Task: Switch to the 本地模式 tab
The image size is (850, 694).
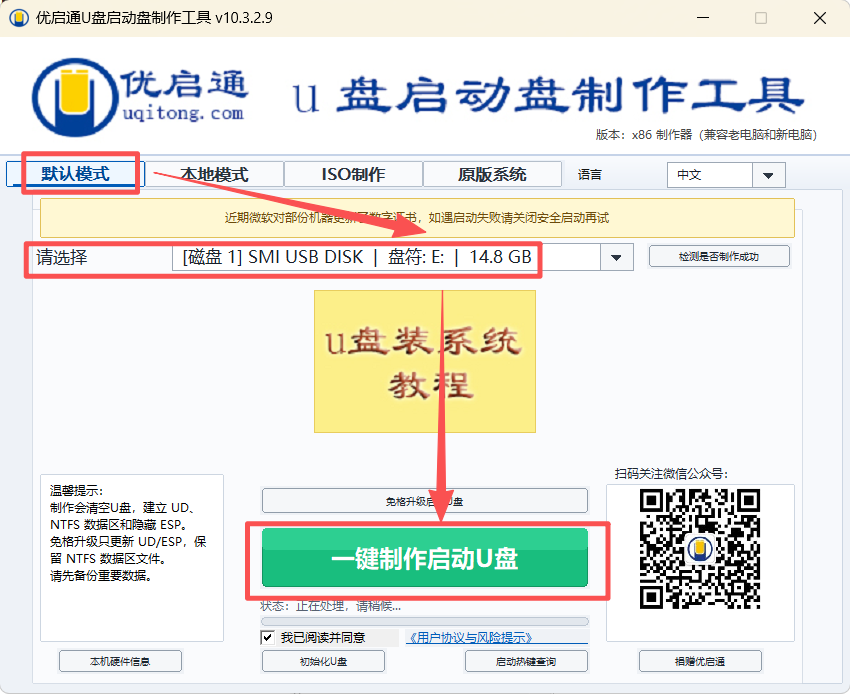Action: (214, 174)
